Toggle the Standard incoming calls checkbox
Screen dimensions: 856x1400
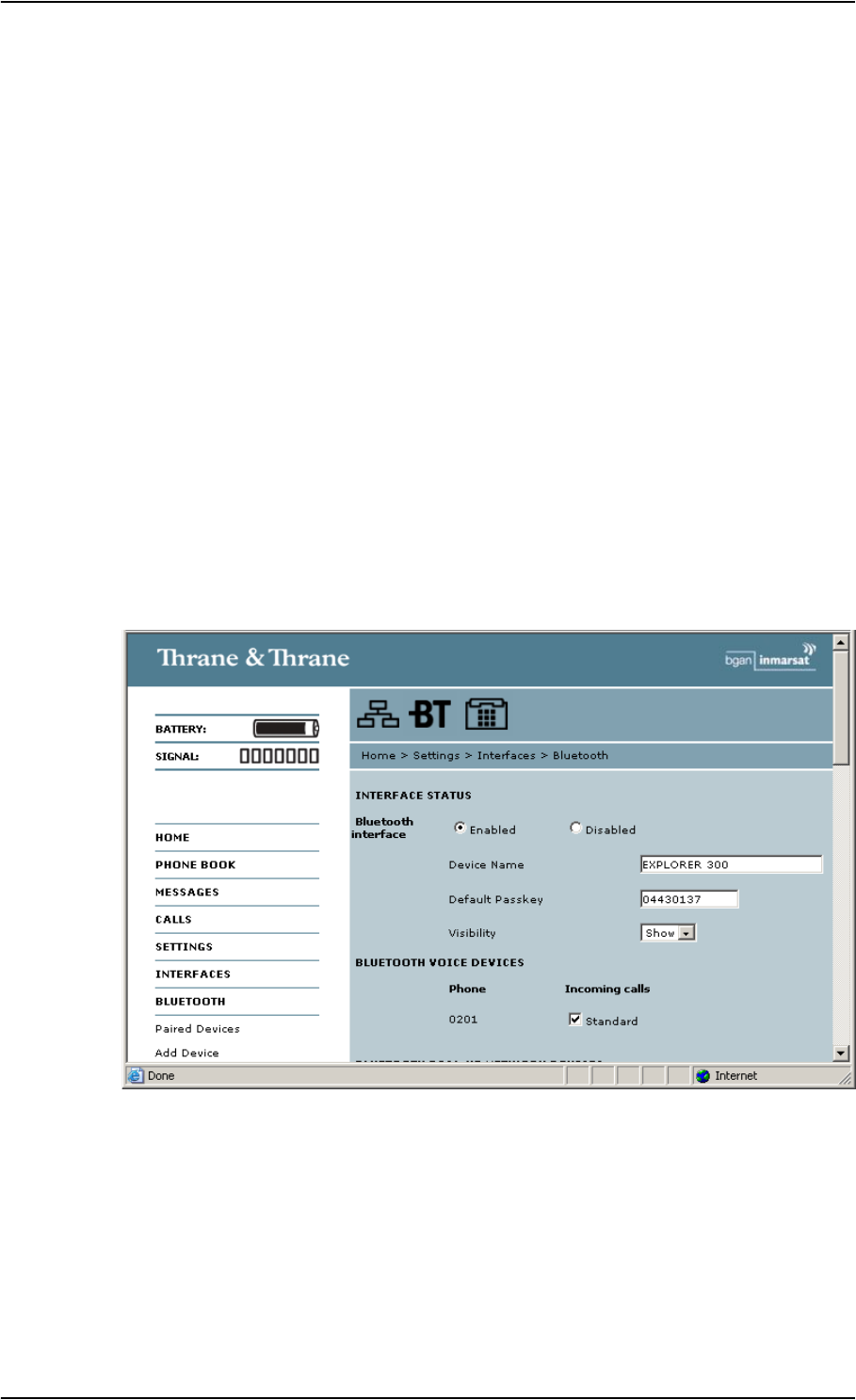(575, 1020)
